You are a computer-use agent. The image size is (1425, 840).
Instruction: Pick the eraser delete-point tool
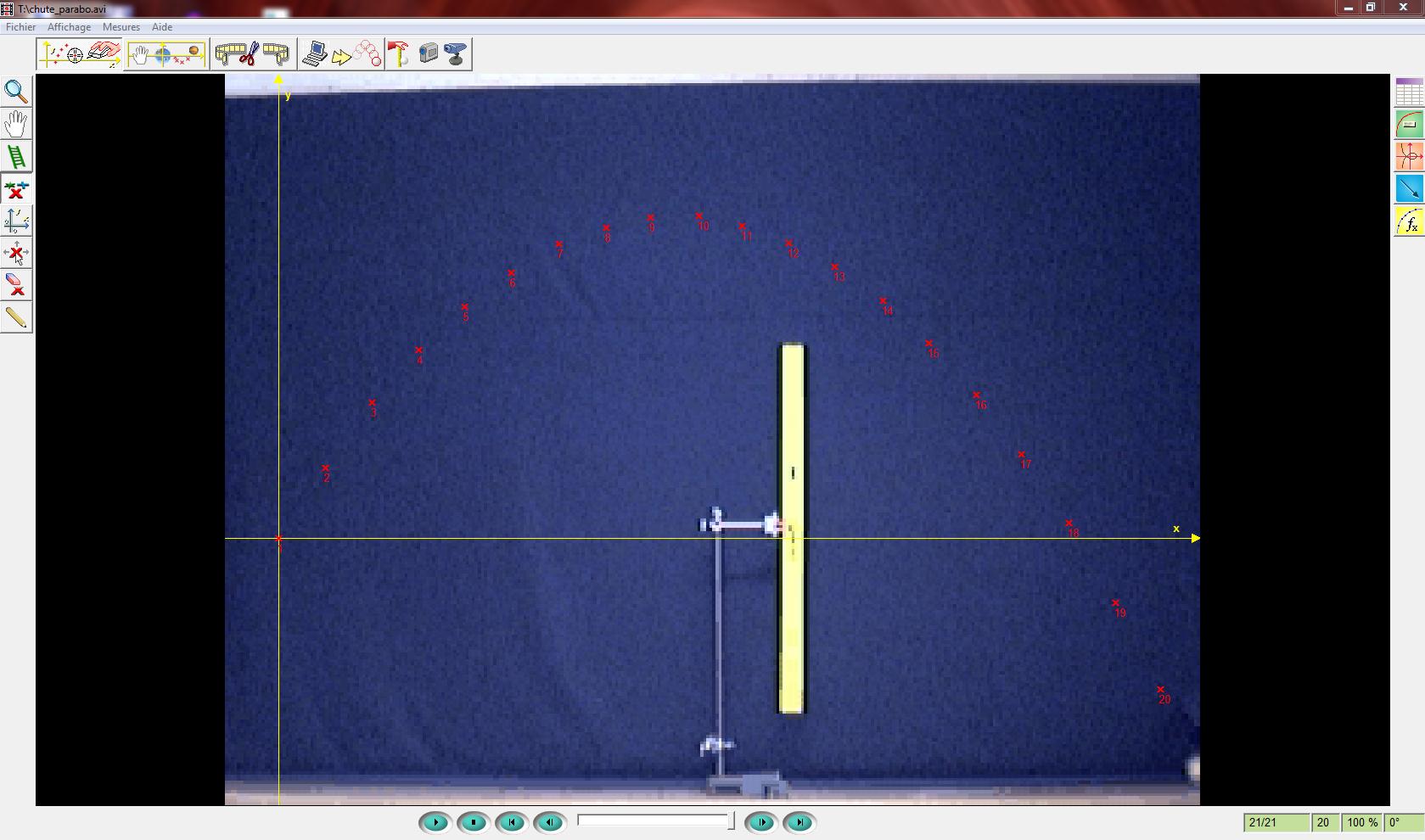coord(16,284)
